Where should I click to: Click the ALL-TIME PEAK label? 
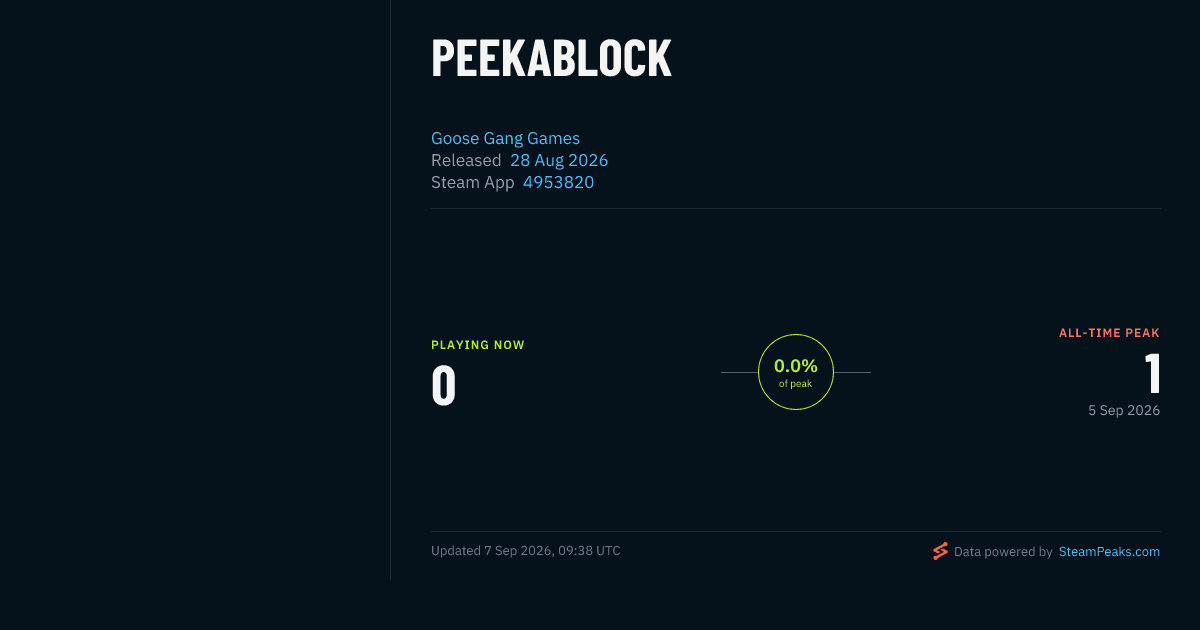click(1109, 333)
